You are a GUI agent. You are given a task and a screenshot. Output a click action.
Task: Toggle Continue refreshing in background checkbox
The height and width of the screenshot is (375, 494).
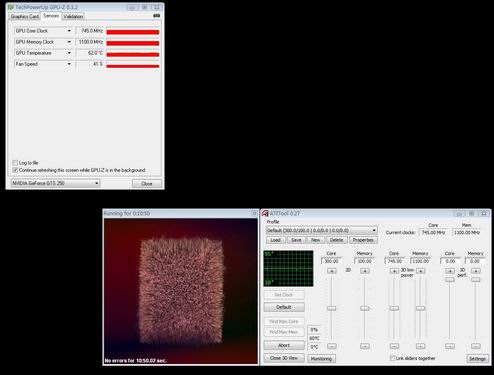point(15,170)
